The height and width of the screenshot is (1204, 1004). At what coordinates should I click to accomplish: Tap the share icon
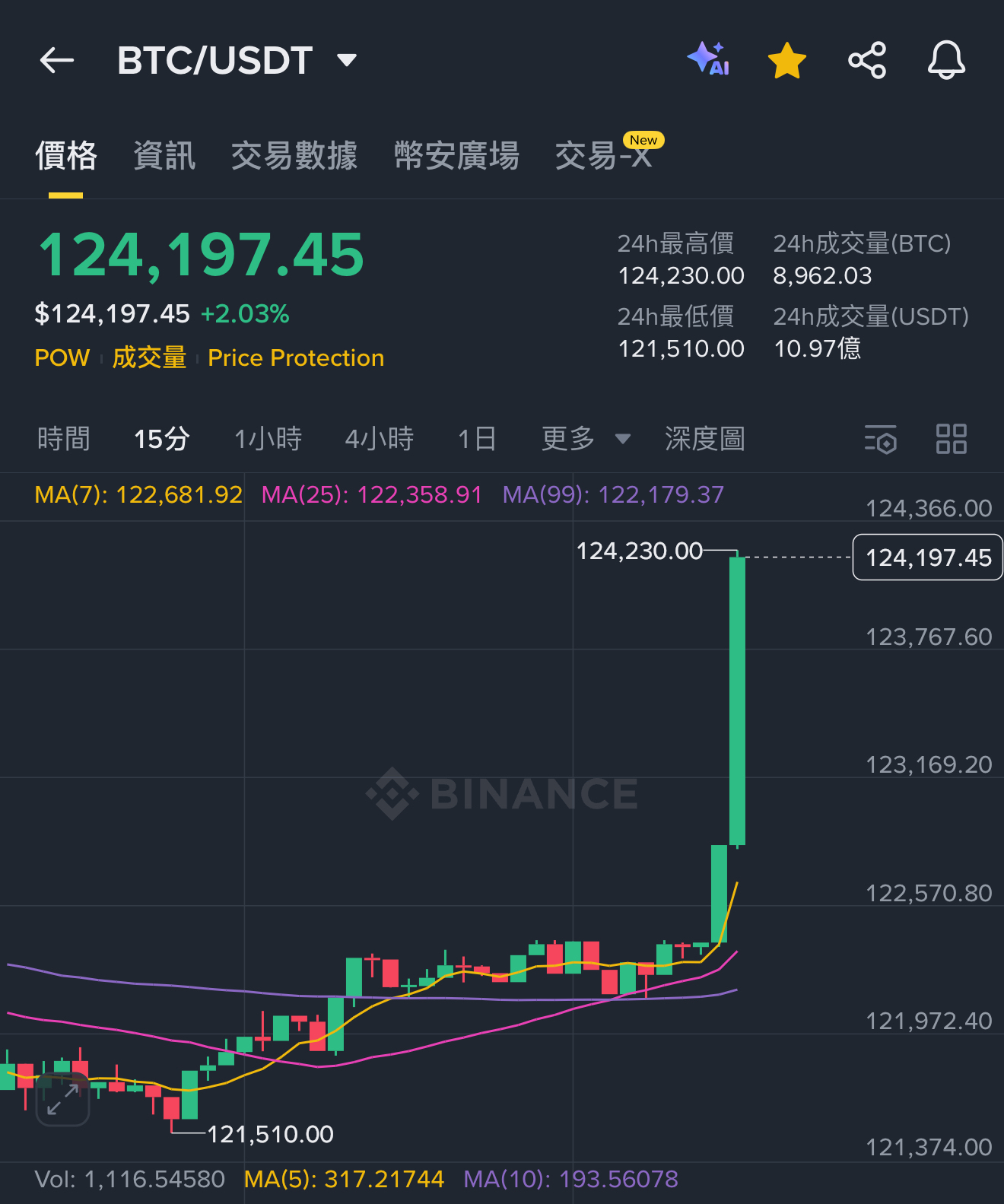click(867, 61)
